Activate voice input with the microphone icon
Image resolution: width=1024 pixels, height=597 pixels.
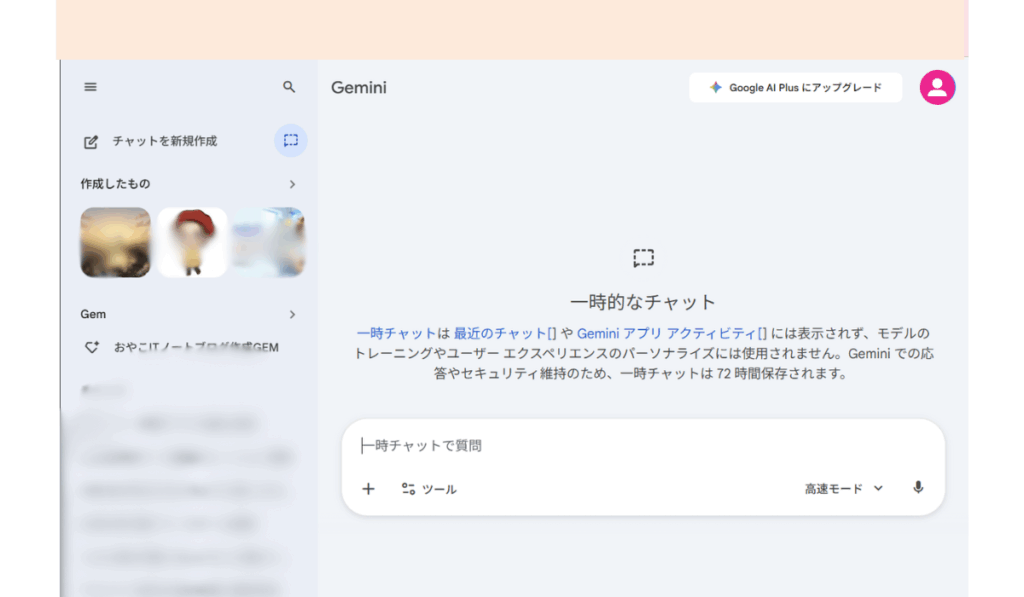[x=919, y=489]
